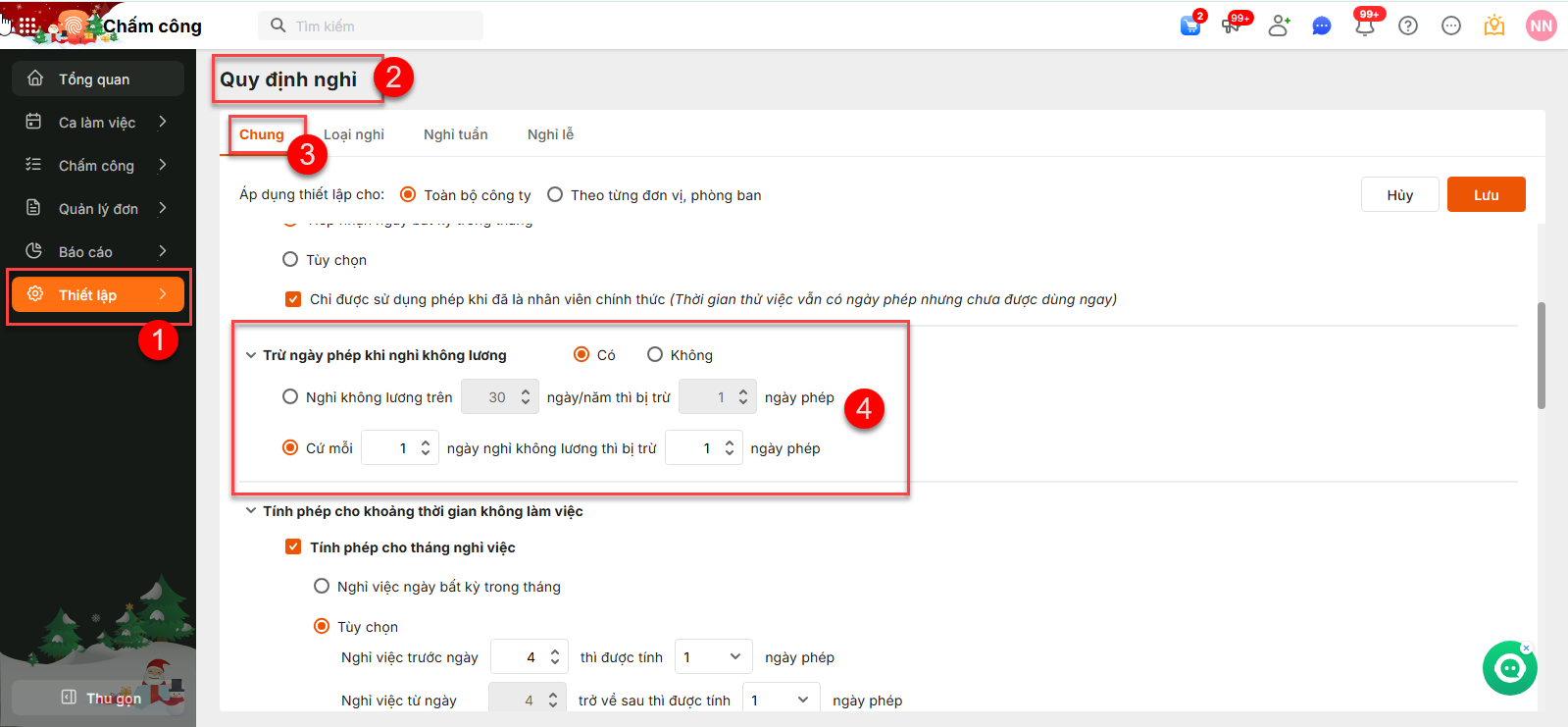This screenshot has width=1568, height=727.
Task: Open the lightbulb guide book icon
Action: (1493, 26)
